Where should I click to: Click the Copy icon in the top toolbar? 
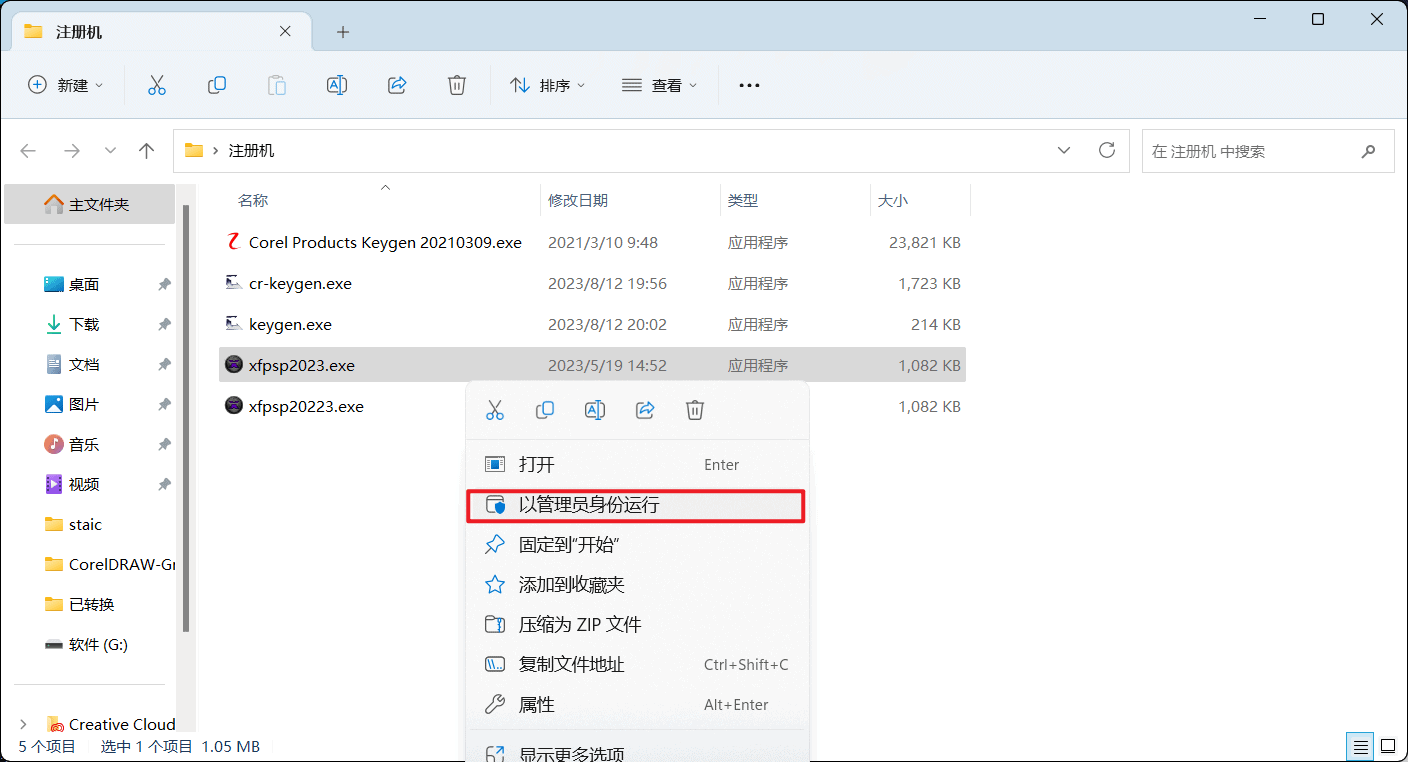click(x=216, y=85)
